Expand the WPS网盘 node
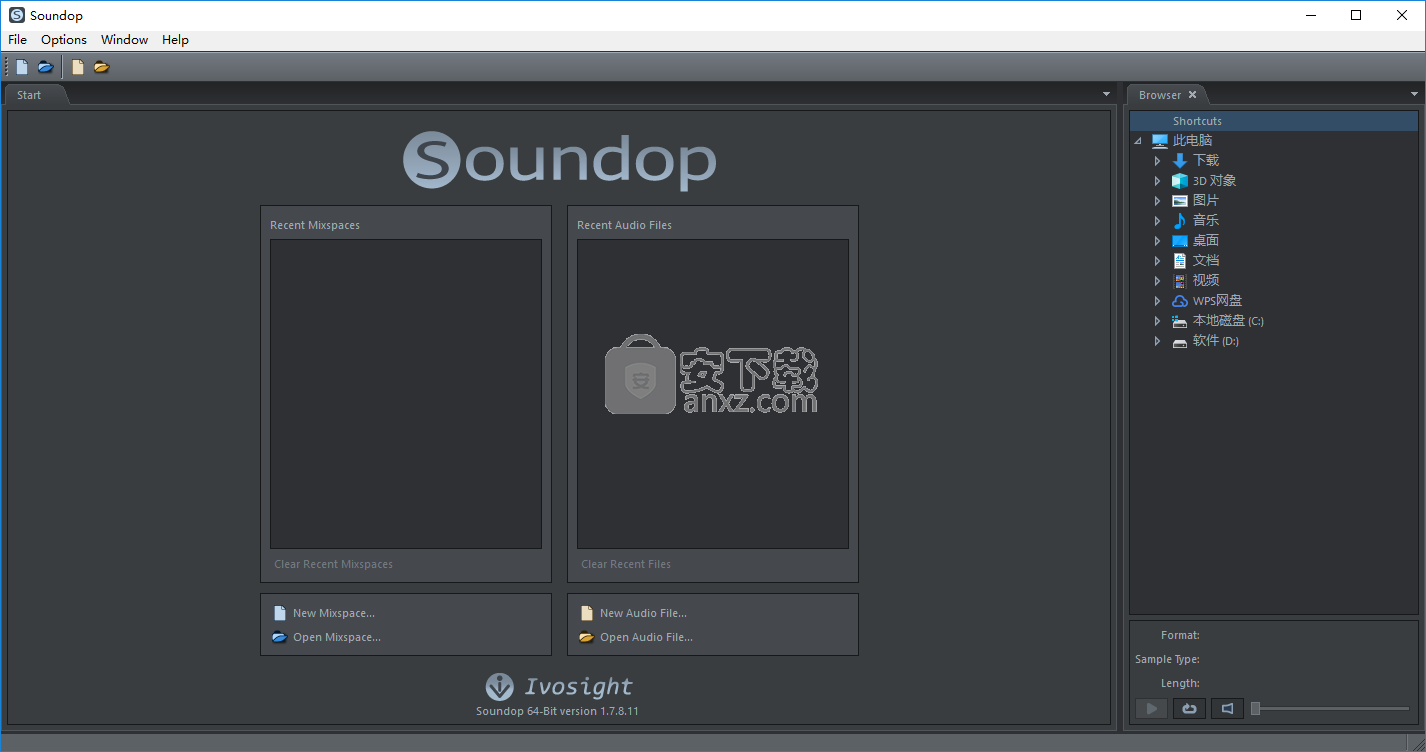1426x752 pixels. (1157, 301)
